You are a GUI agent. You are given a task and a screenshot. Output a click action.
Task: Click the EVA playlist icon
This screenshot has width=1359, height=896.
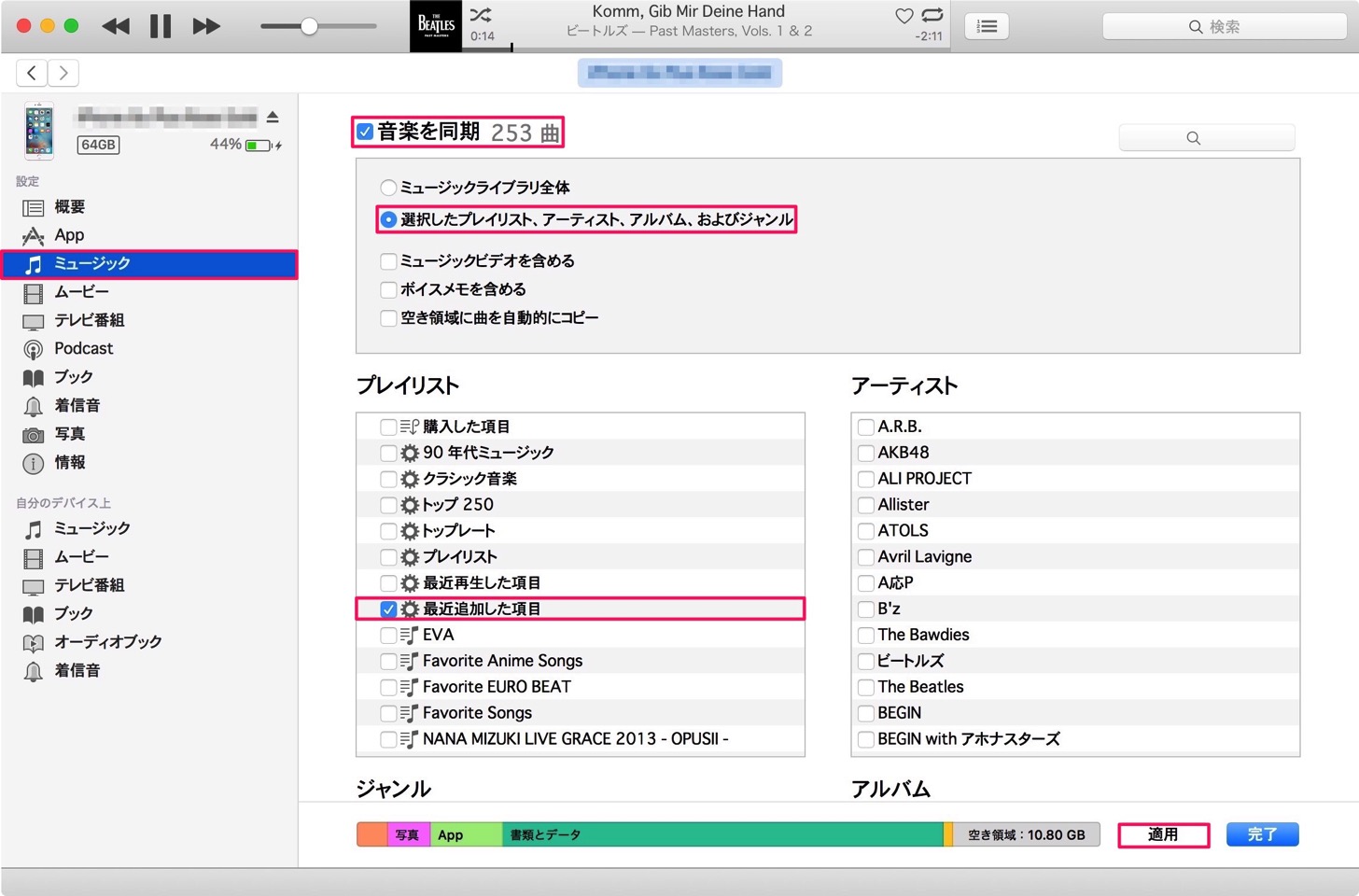tap(409, 636)
